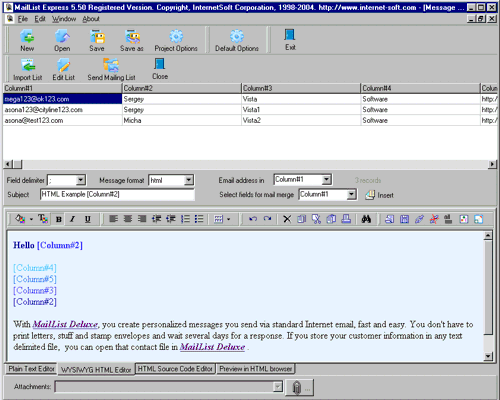The image size is (500, 400).
Task: Click the Send Mailing List icon
Action: coord(111,69)
